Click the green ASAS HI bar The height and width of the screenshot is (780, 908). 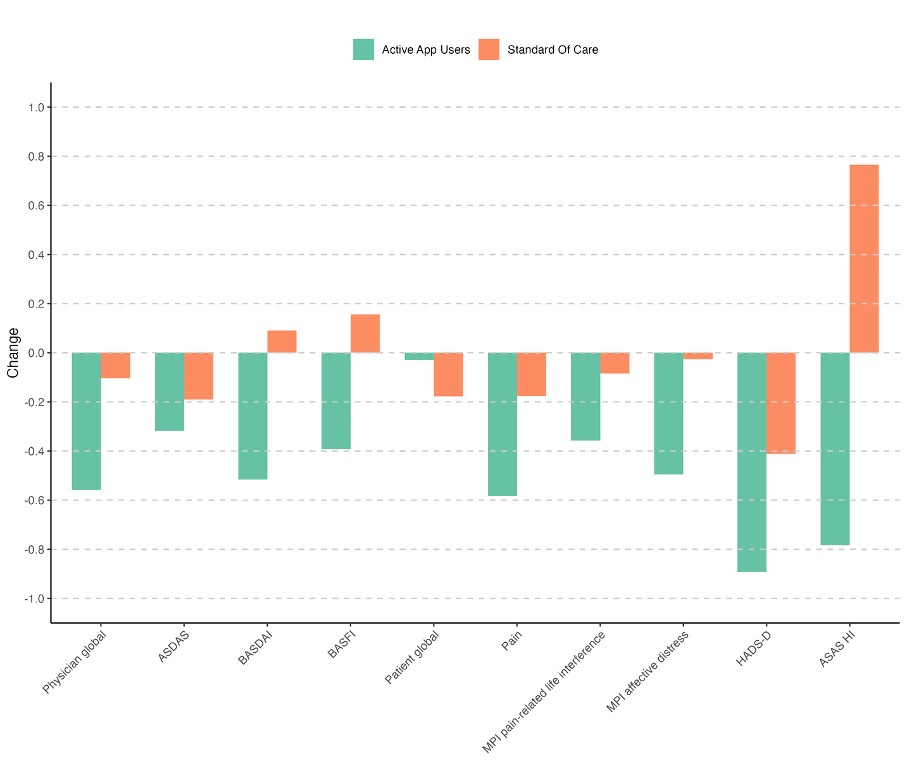coord(835,449)
